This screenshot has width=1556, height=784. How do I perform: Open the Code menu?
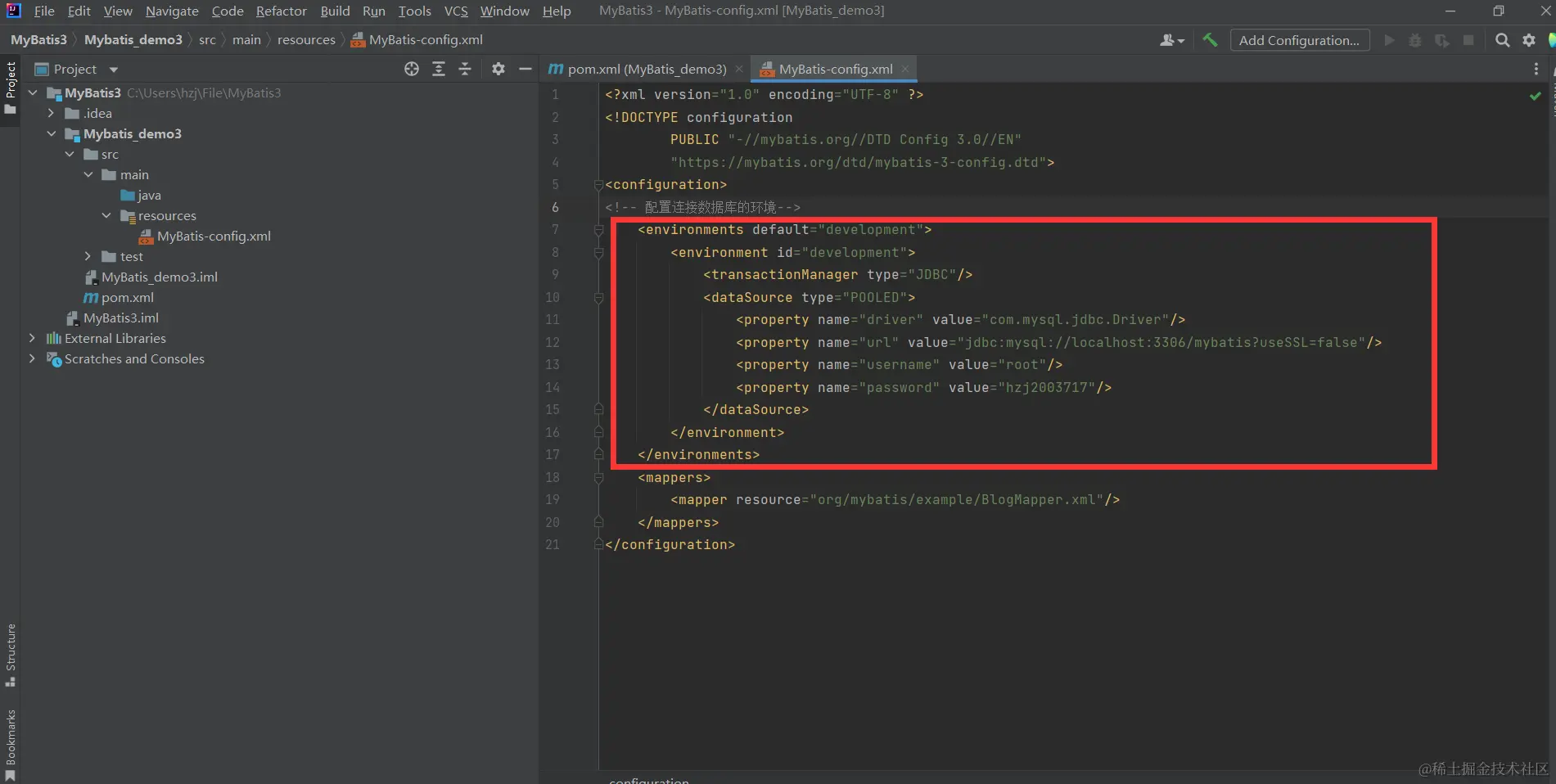228,11
